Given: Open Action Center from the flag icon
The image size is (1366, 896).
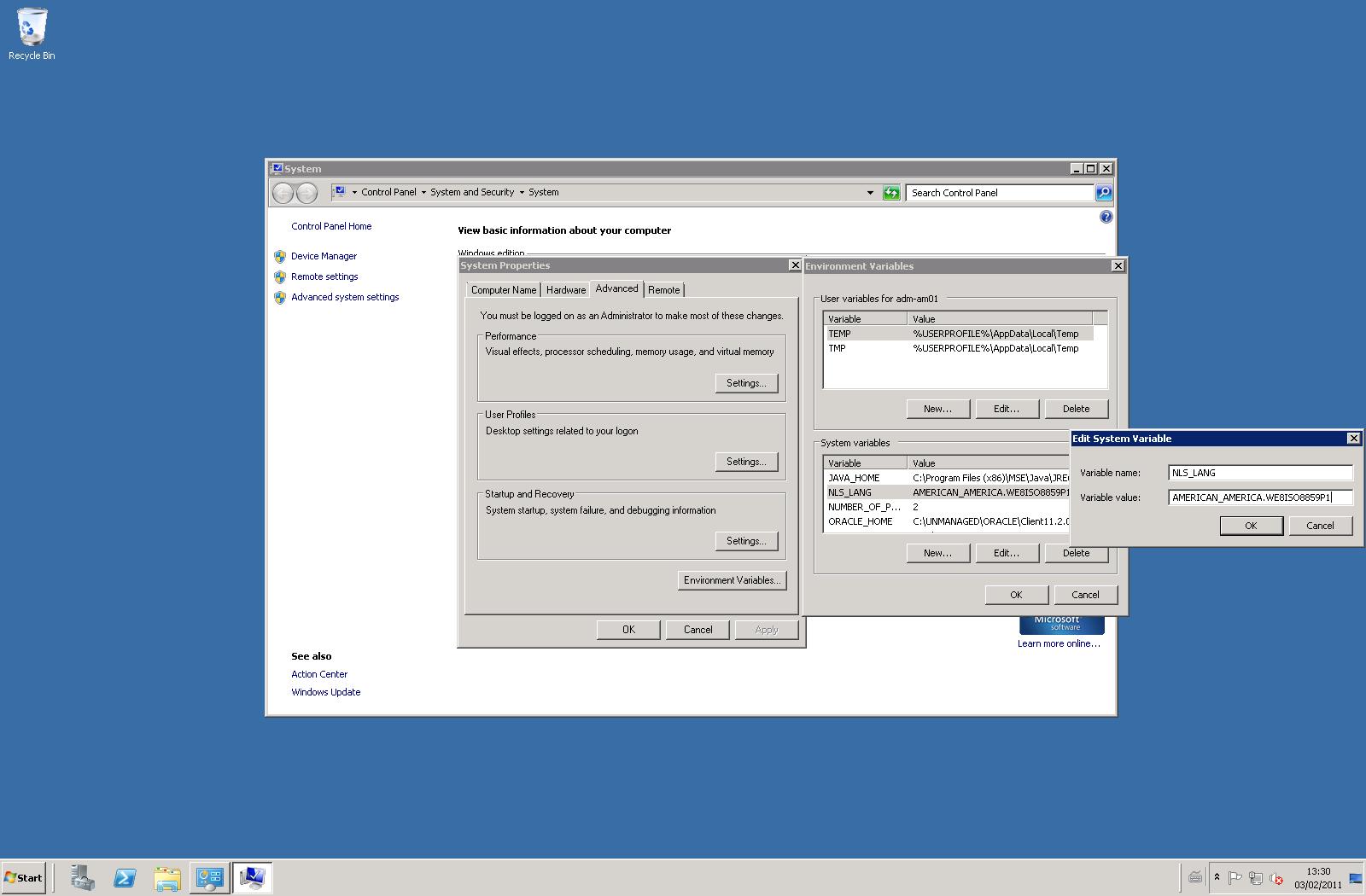Looking at the screenshot, I should 1235,877.
